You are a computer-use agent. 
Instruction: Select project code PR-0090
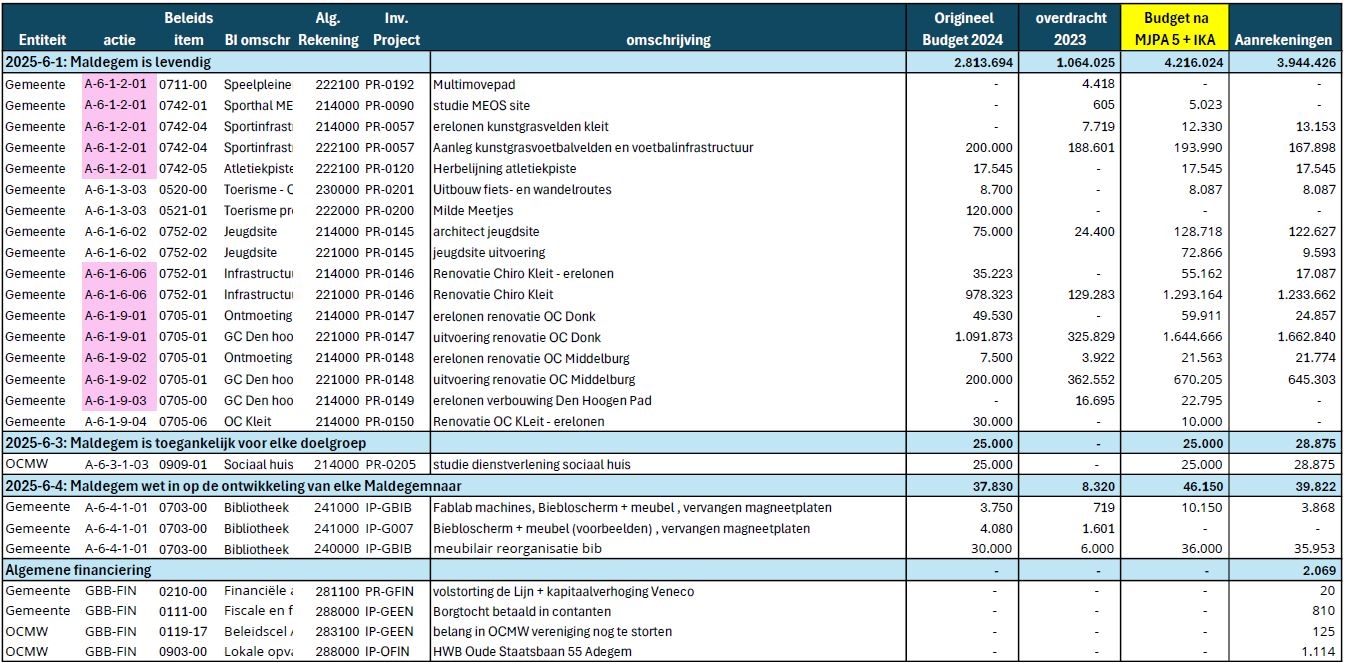tap(389, 105)
